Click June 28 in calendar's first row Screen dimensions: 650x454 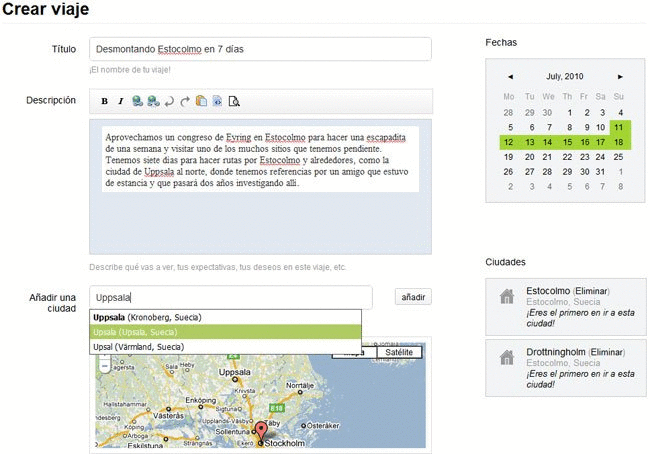pos(509,113)
